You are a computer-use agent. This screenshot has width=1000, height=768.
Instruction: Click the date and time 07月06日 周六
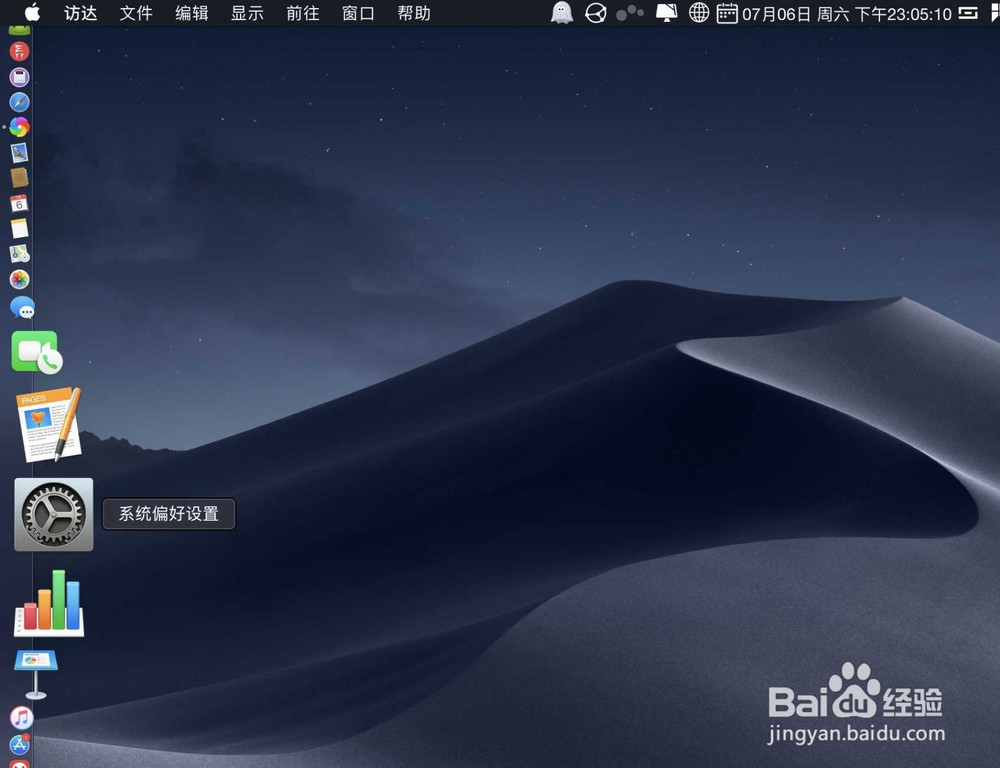click(795, 14)
